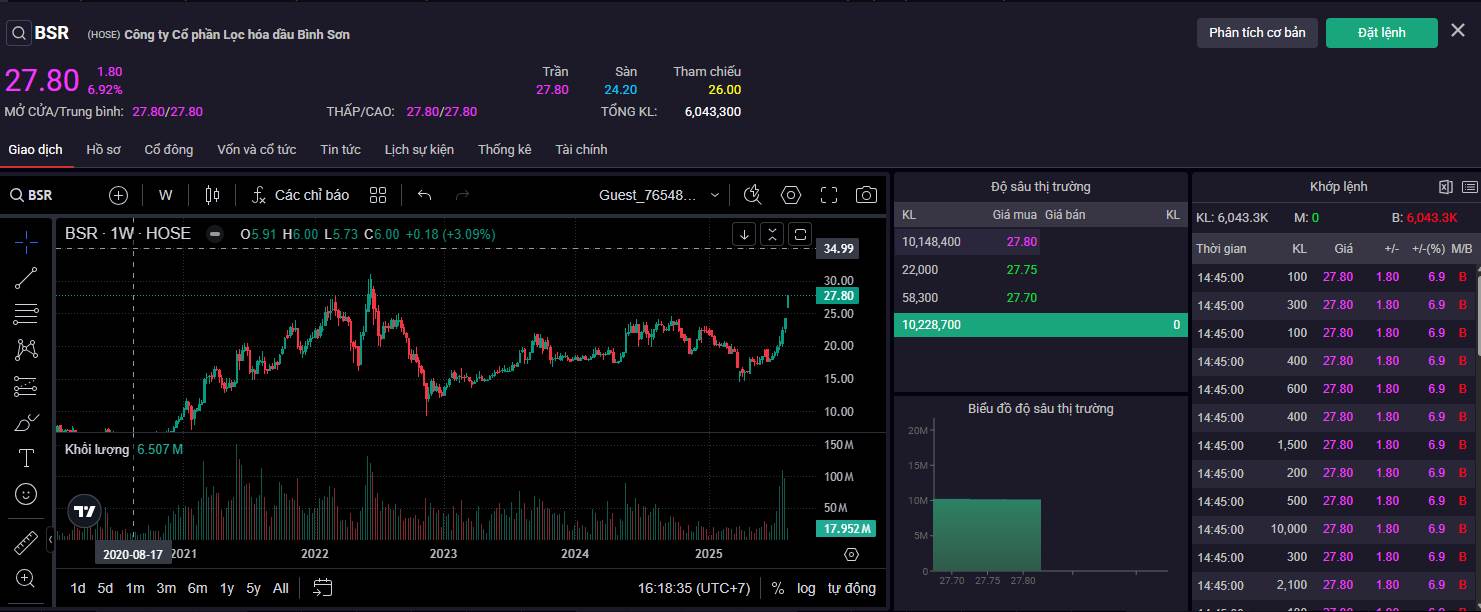Open candlestick chart type selector

pyautogui.click(x=211, y=195)
